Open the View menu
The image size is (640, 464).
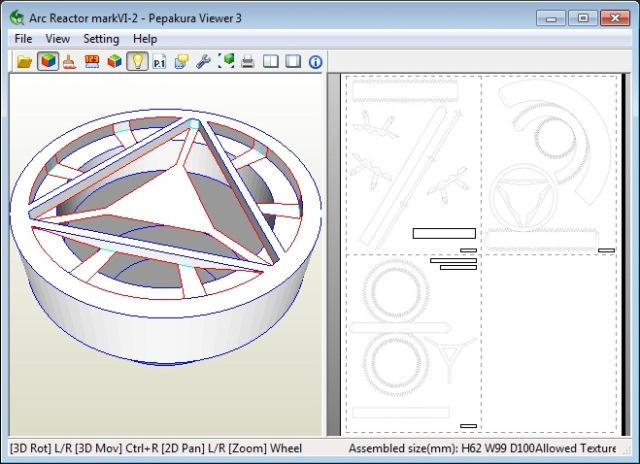click(58, 39)
